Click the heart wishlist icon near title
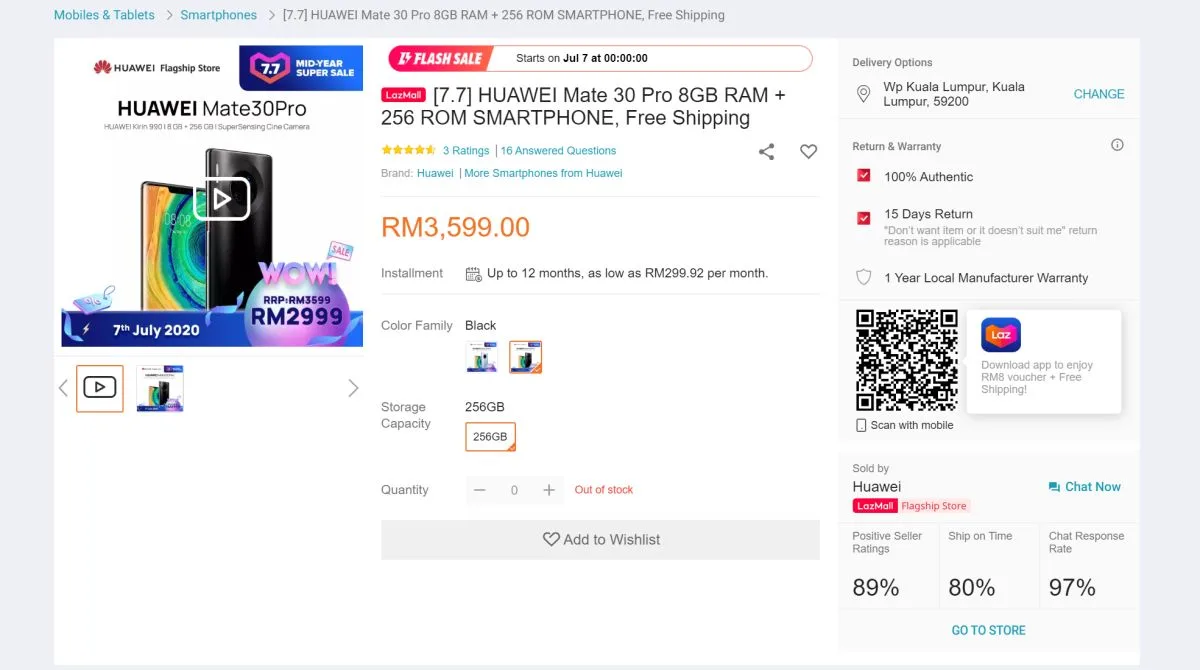The image size is (1200, 670). pos(808,152)
